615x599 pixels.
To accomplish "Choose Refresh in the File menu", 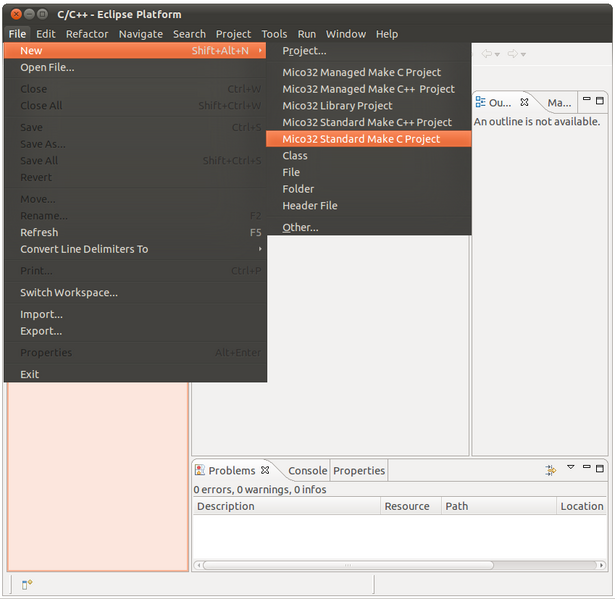I will click(x=135, y=233).
